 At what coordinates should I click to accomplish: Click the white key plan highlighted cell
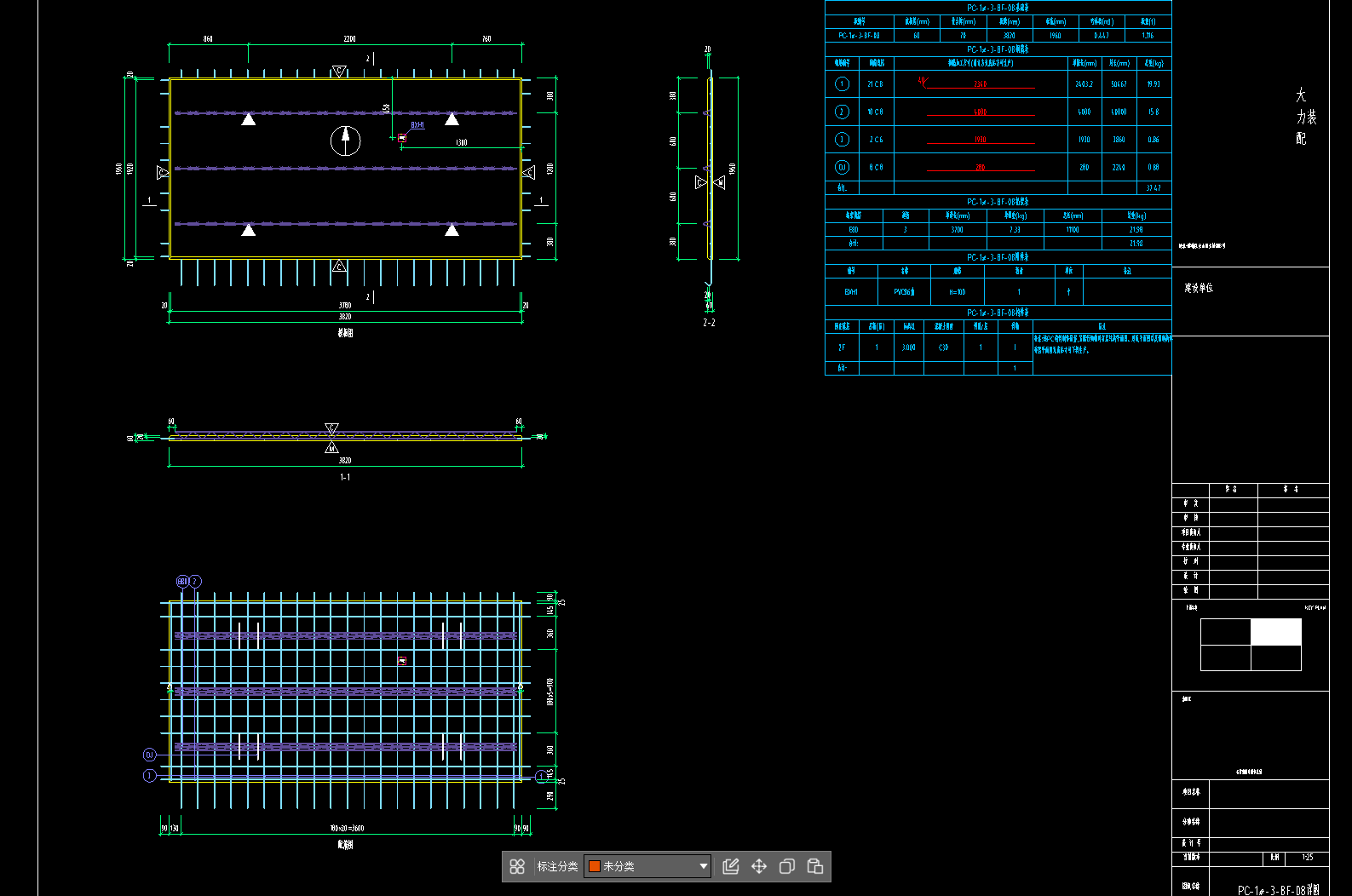tap(1276, 632)
